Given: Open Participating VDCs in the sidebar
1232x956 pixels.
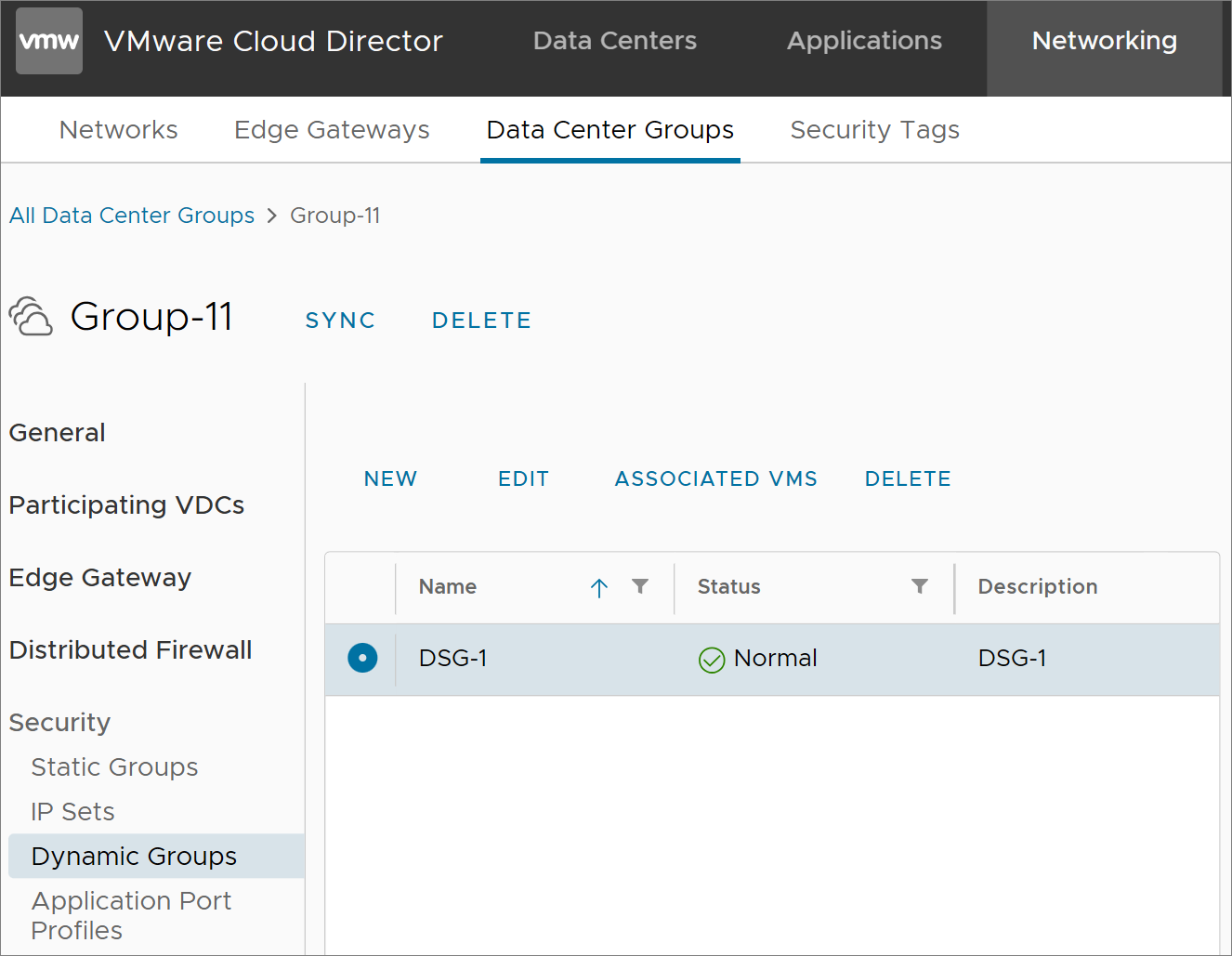Looking at the screenshot, I should (x=127, y=505).
